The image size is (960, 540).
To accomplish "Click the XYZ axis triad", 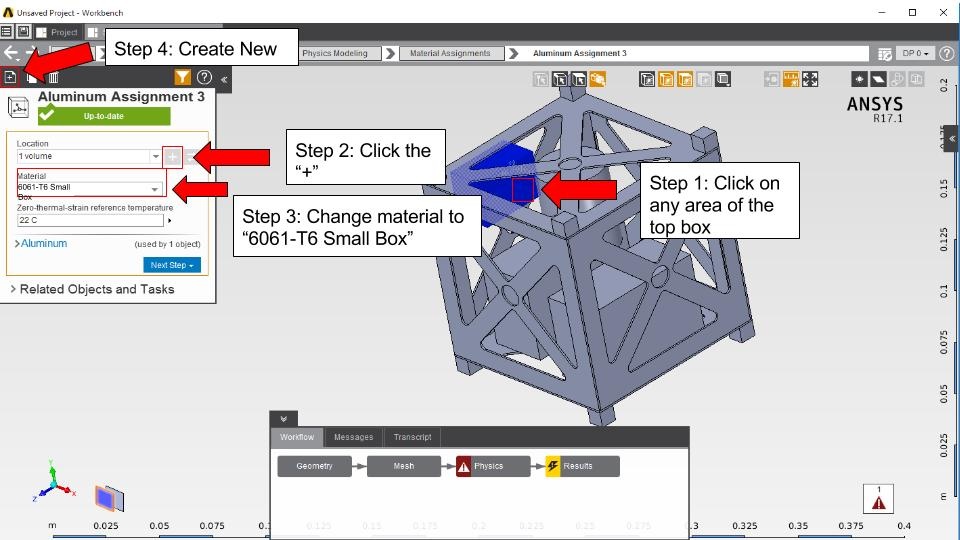I will pos(53,481).
